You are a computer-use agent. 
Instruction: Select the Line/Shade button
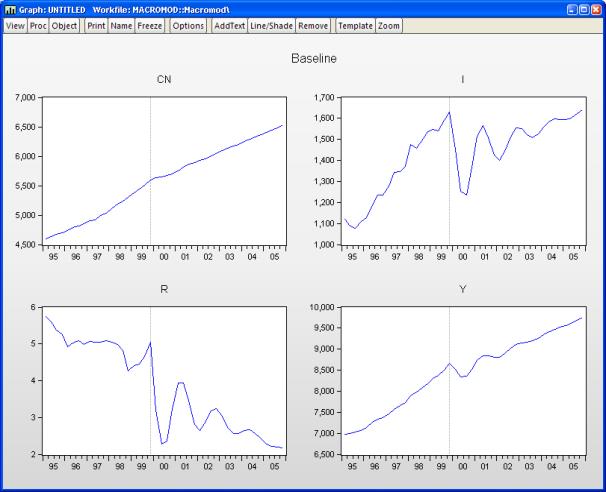click(271, 25)
